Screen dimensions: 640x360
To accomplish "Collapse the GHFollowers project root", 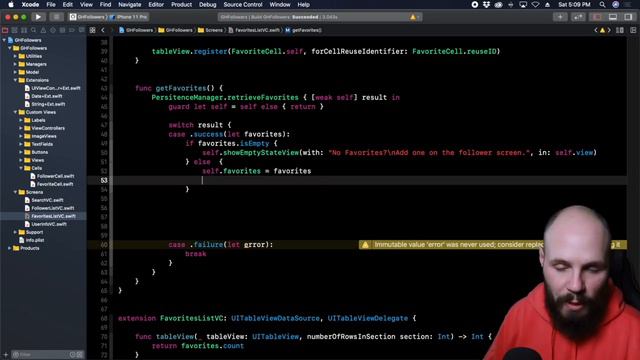I will [4, 40].
